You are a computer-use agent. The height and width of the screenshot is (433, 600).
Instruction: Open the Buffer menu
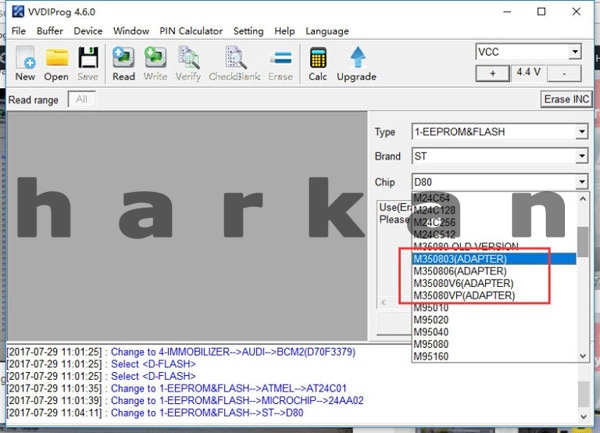pyautogui.click(x=50, y=31)
